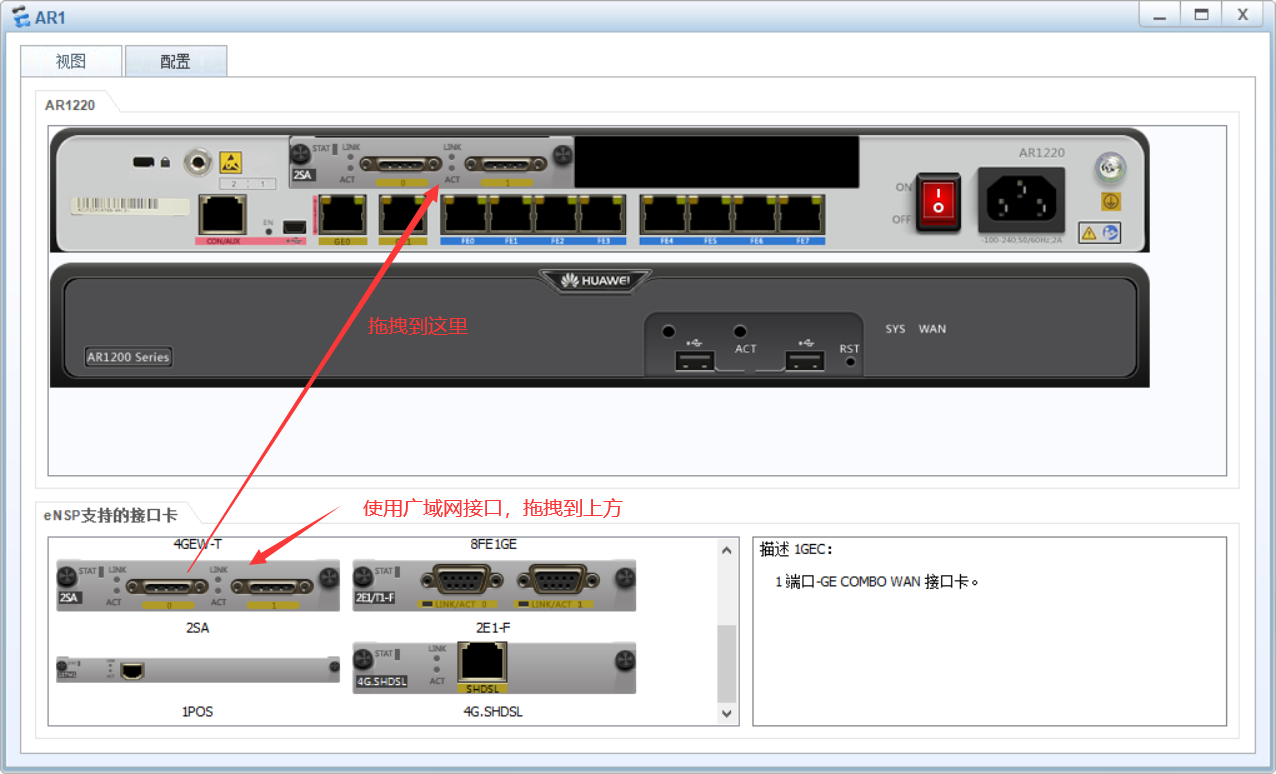Viewport: 1276px width, 774px height.
Task: Select the FE3 Ethernet port
Action: [x=602, y=215]
